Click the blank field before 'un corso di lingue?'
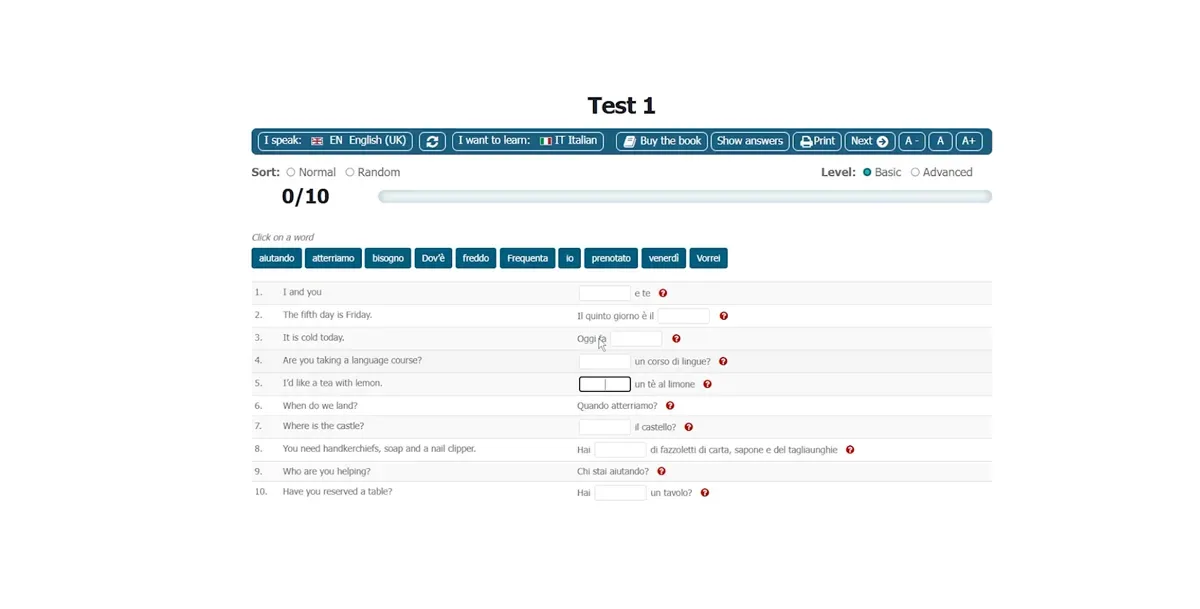The width and height of the screenshot is (1200, 609). pos(605,362)
